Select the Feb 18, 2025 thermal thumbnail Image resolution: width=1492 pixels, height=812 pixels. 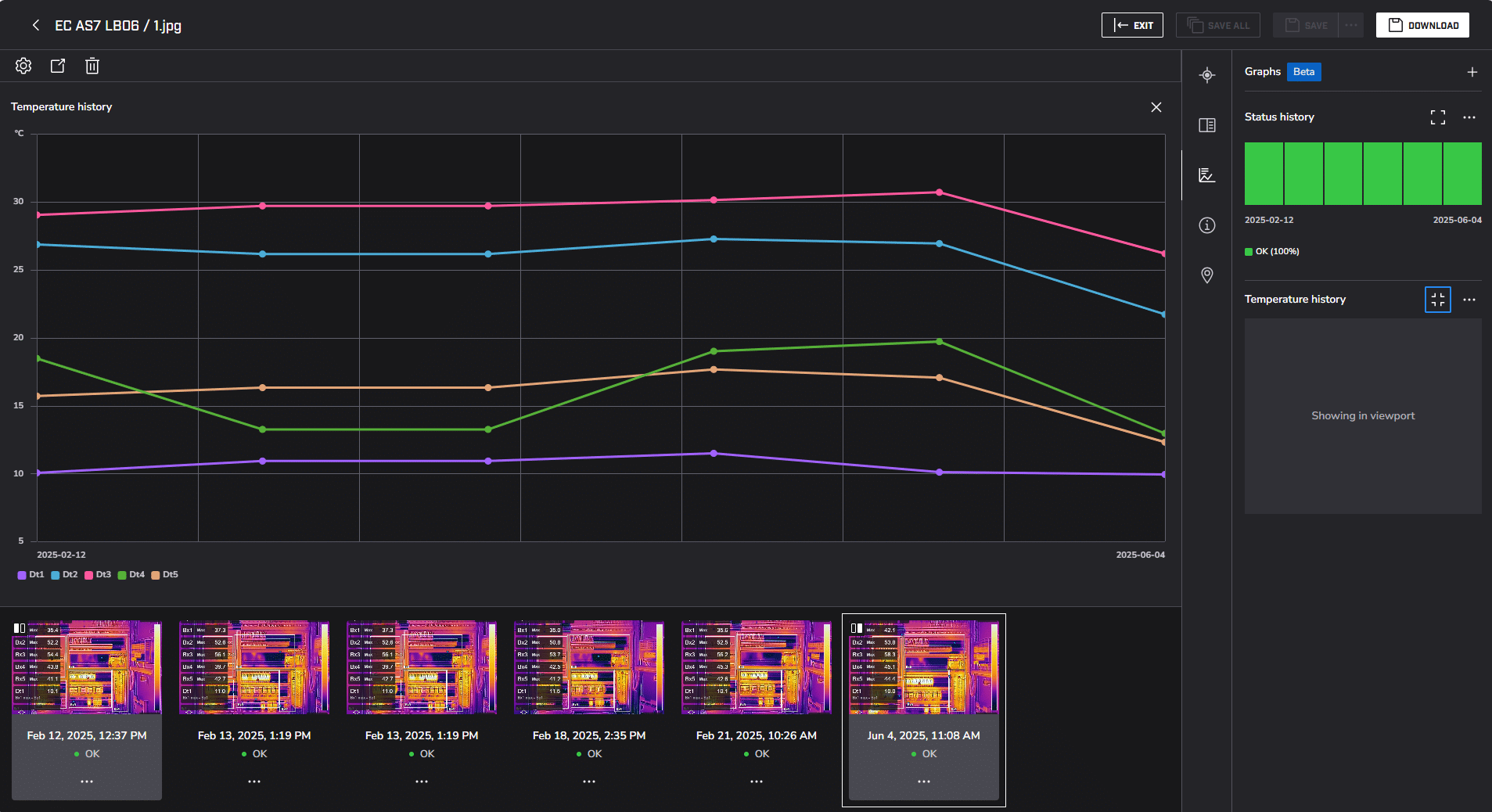point(588,667)
